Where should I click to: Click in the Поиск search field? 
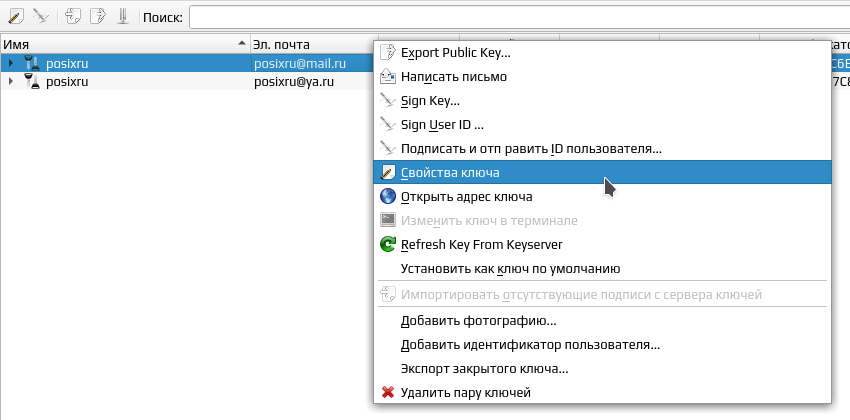(x=519, y=17)
